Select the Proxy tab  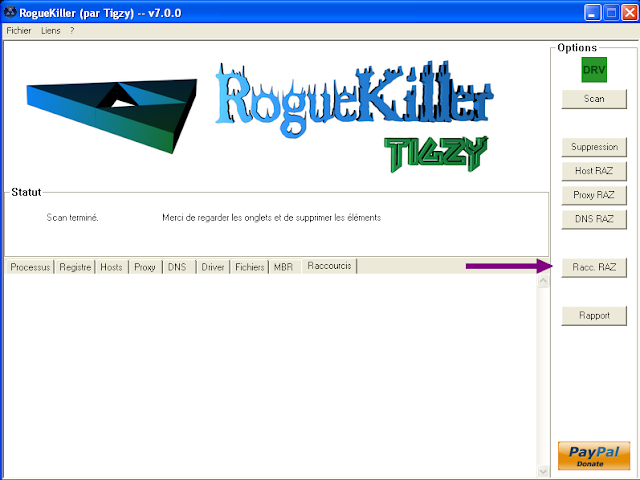145,267
